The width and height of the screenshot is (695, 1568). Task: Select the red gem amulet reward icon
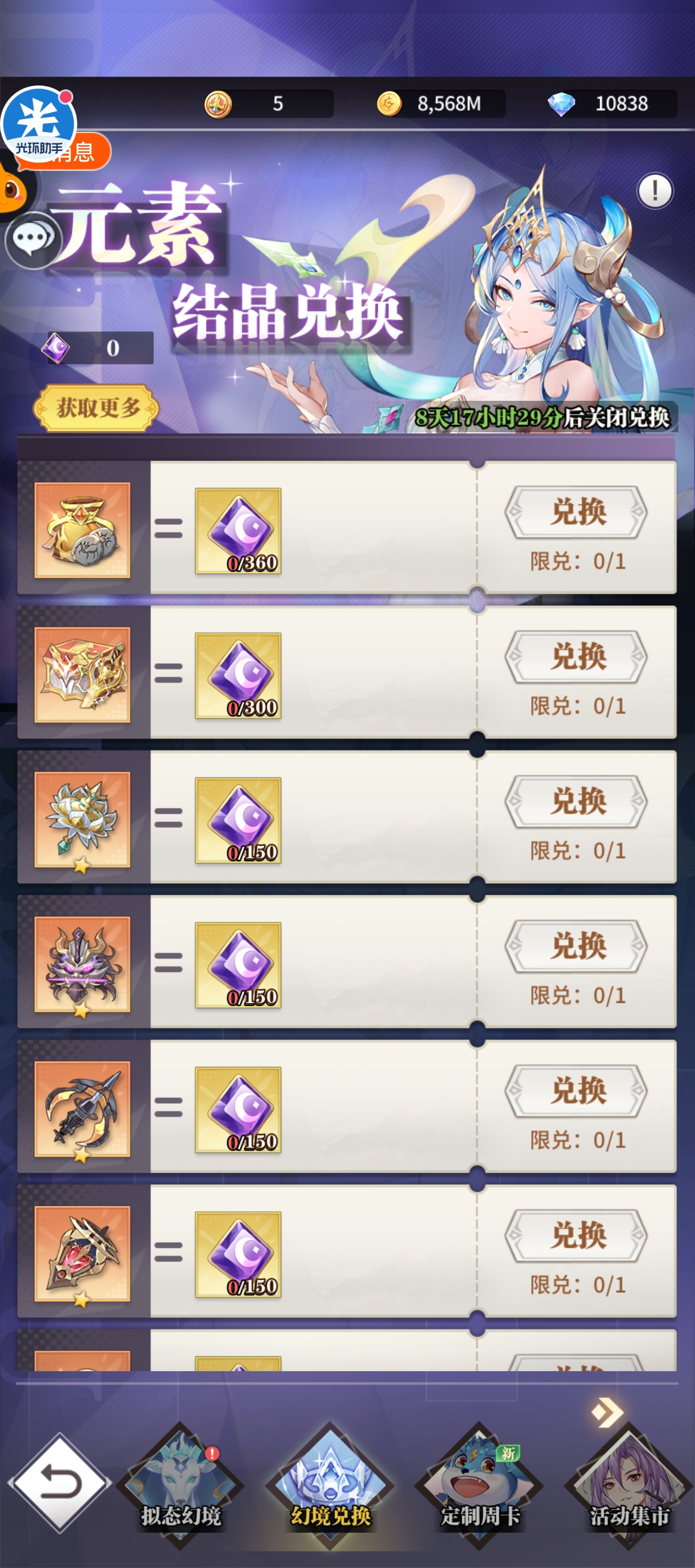[x=82, y=1254]
